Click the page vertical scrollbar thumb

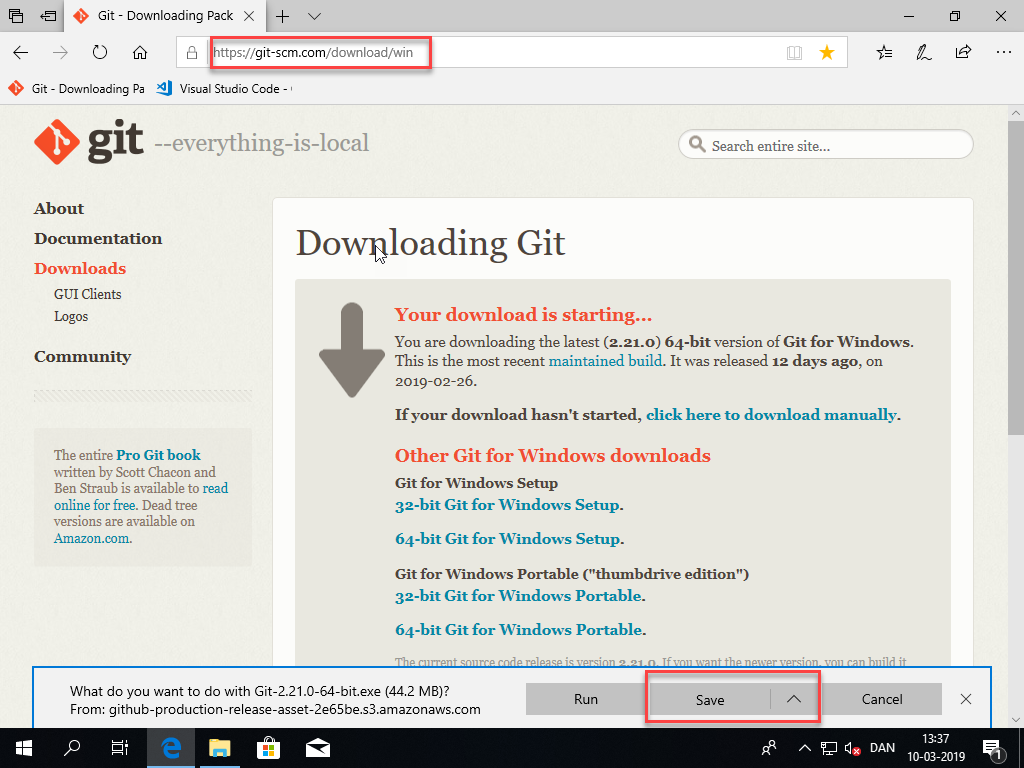coord(1016,278)
